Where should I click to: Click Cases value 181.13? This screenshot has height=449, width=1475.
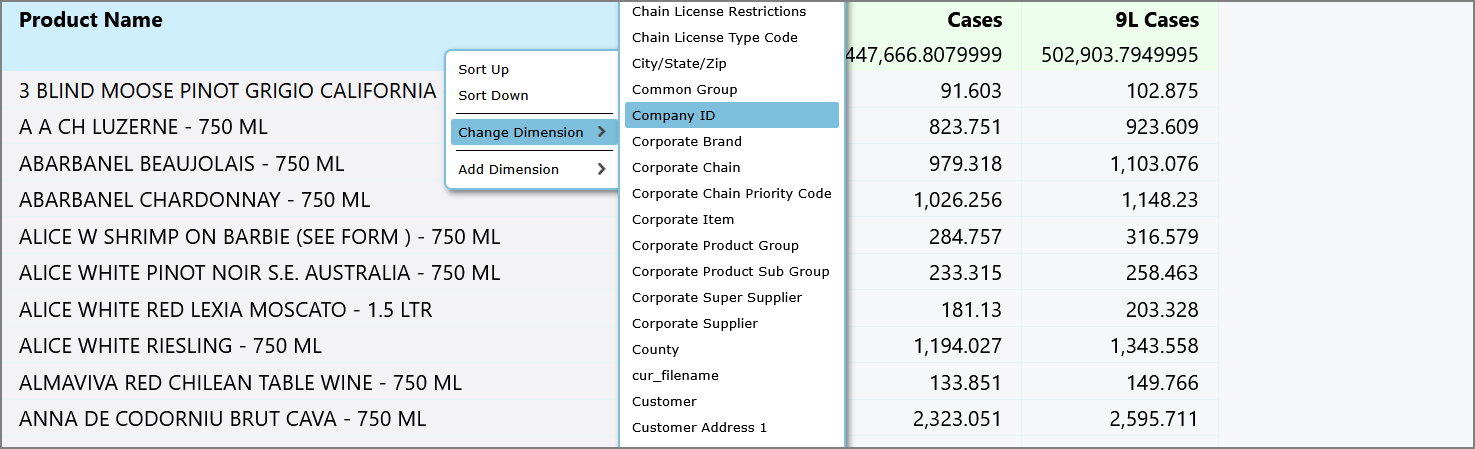pos(971,310)
